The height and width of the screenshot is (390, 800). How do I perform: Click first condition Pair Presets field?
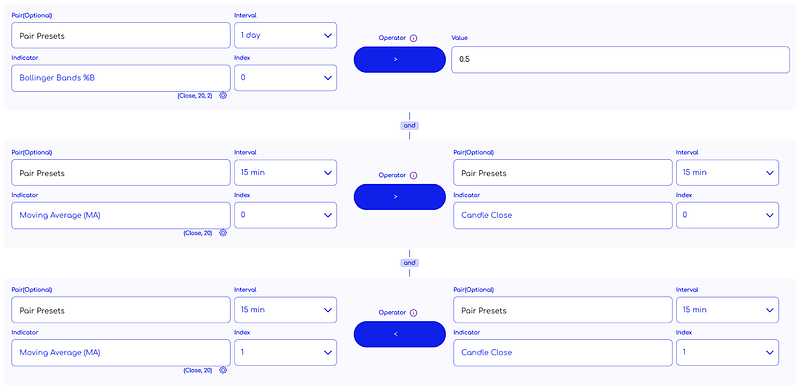[x=121, y=36]
